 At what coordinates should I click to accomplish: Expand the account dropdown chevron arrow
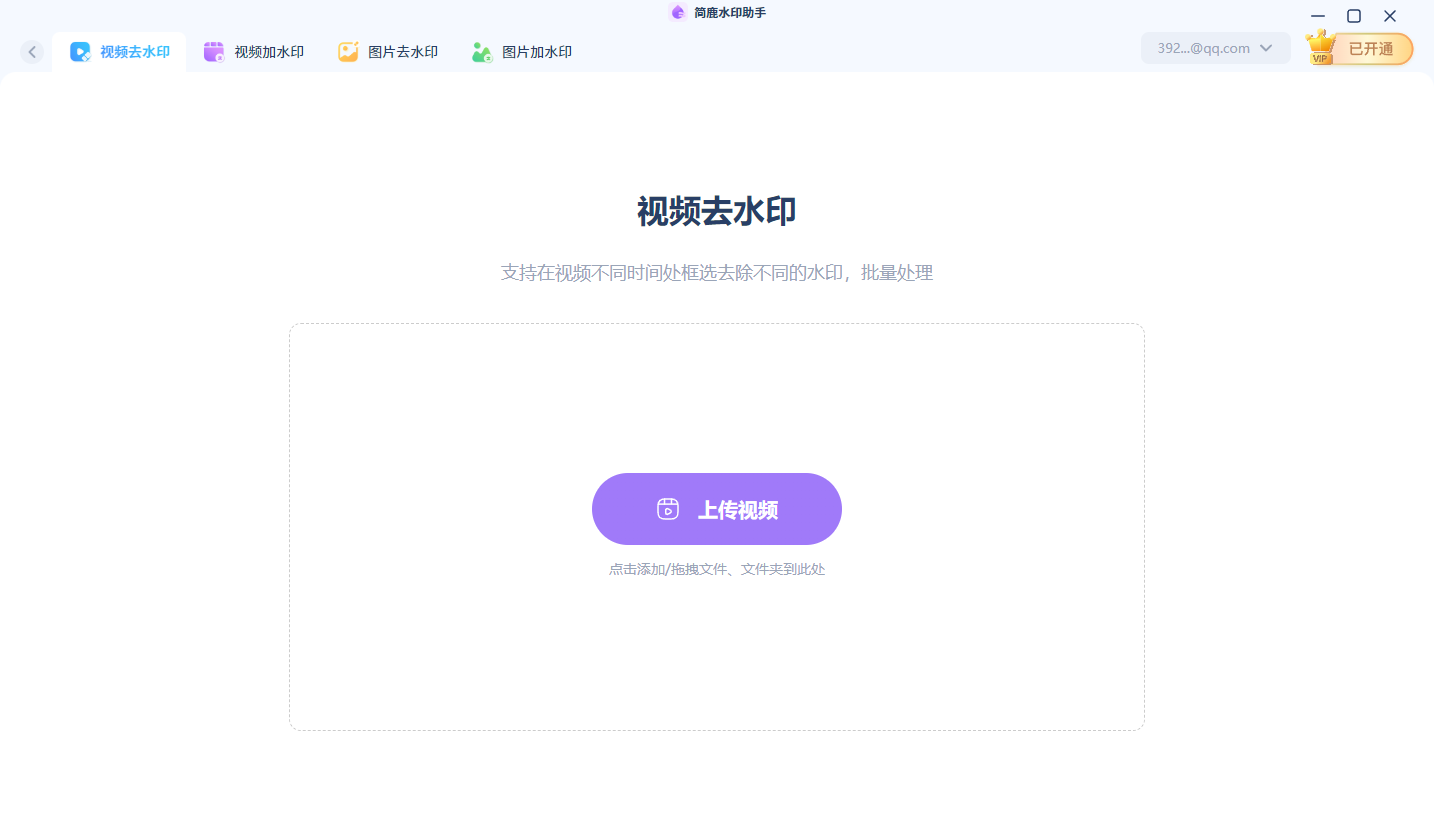tap(1266, 48)
